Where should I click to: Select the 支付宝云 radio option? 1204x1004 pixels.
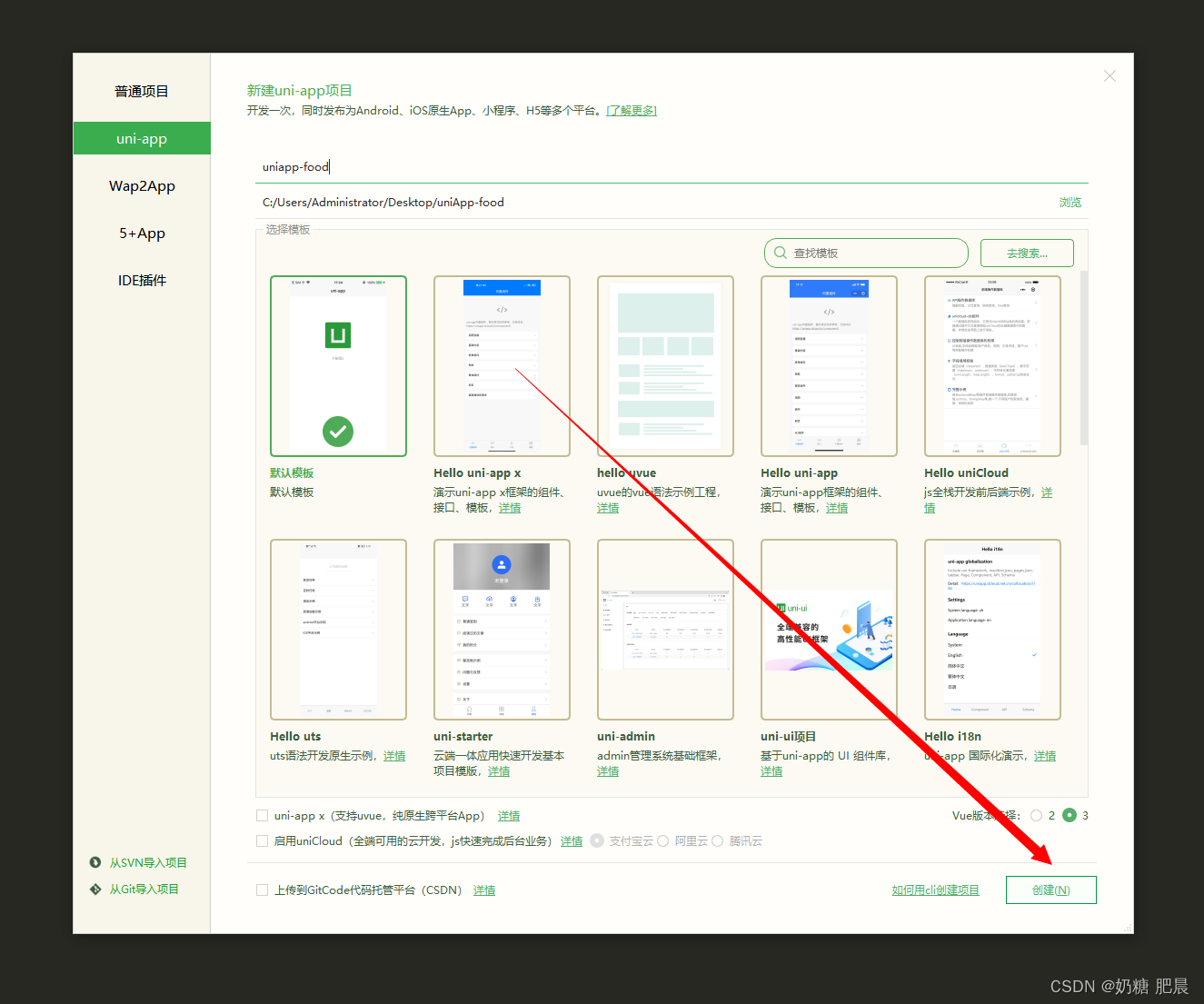pos(597,841)
